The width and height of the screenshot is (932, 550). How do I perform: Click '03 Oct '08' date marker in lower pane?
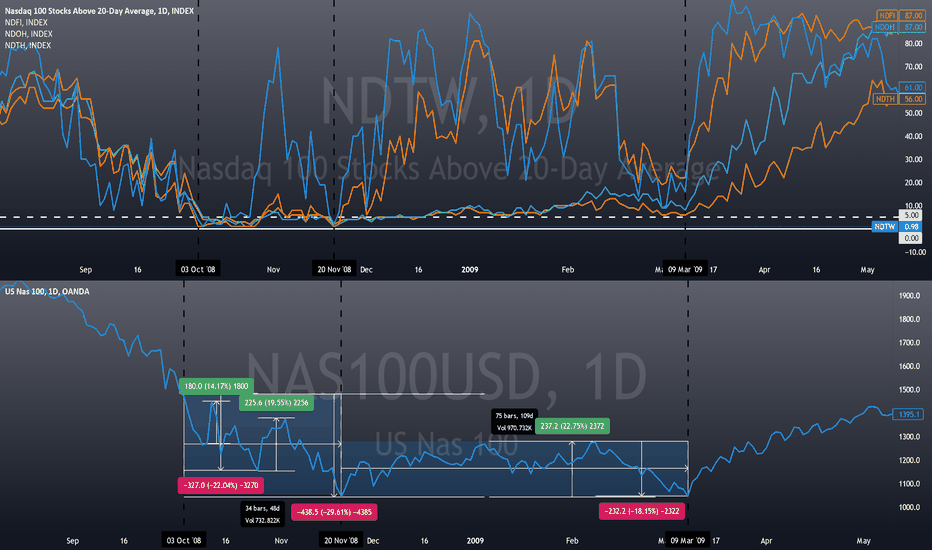coord(184,540)
